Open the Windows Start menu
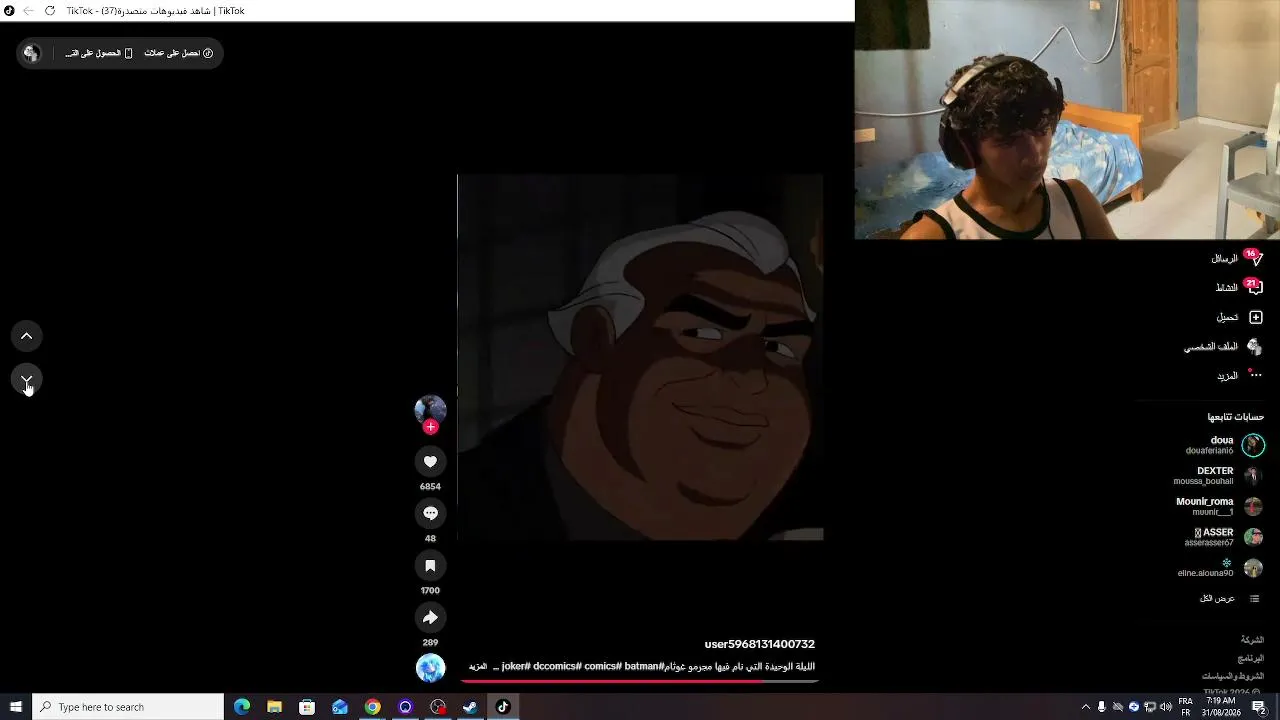The height and width of the screenshot is (720, 1280). tap(16, 707)
